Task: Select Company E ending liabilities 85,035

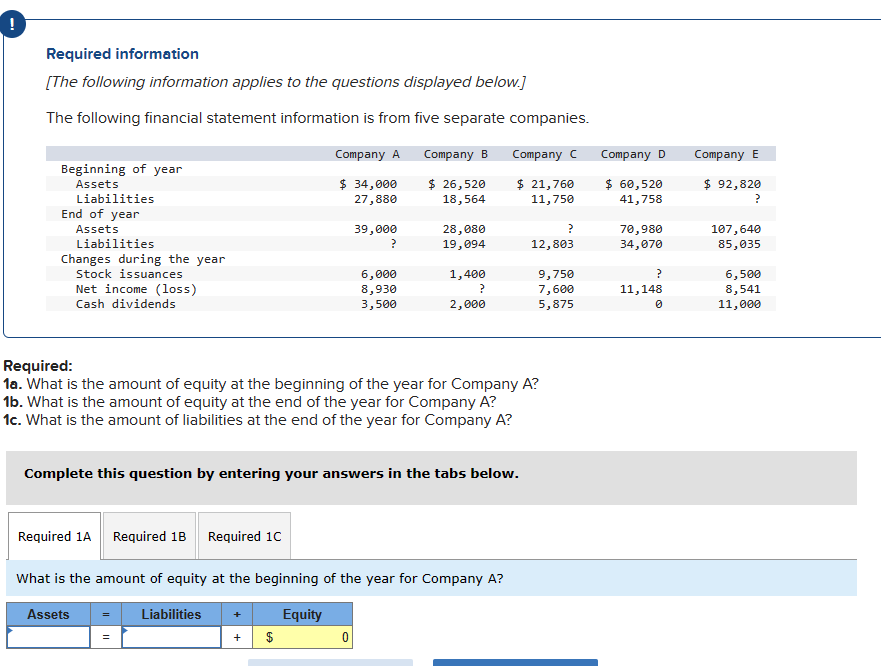Action: coord(739,244)
